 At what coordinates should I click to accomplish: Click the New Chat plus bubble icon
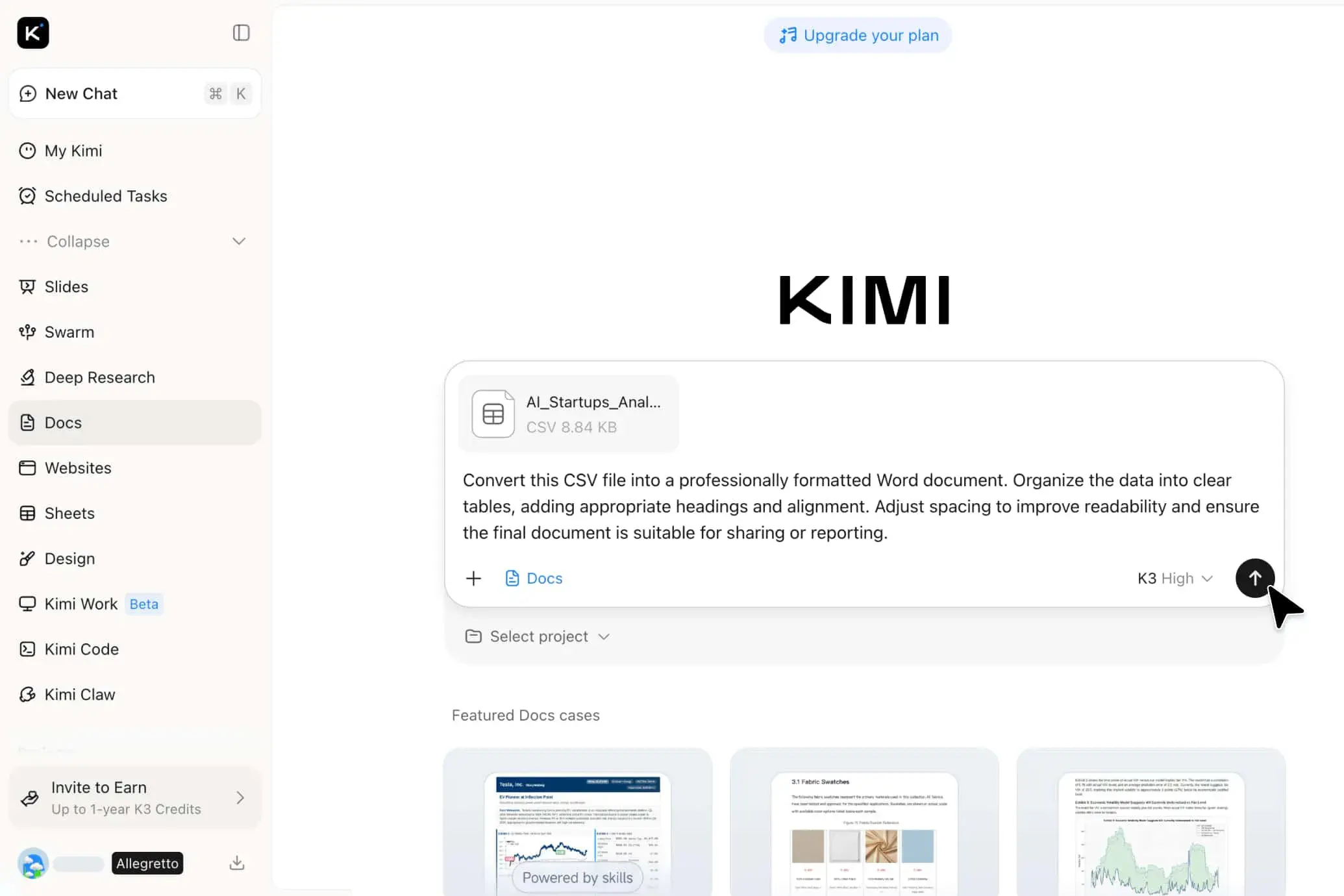pos(27,93)
